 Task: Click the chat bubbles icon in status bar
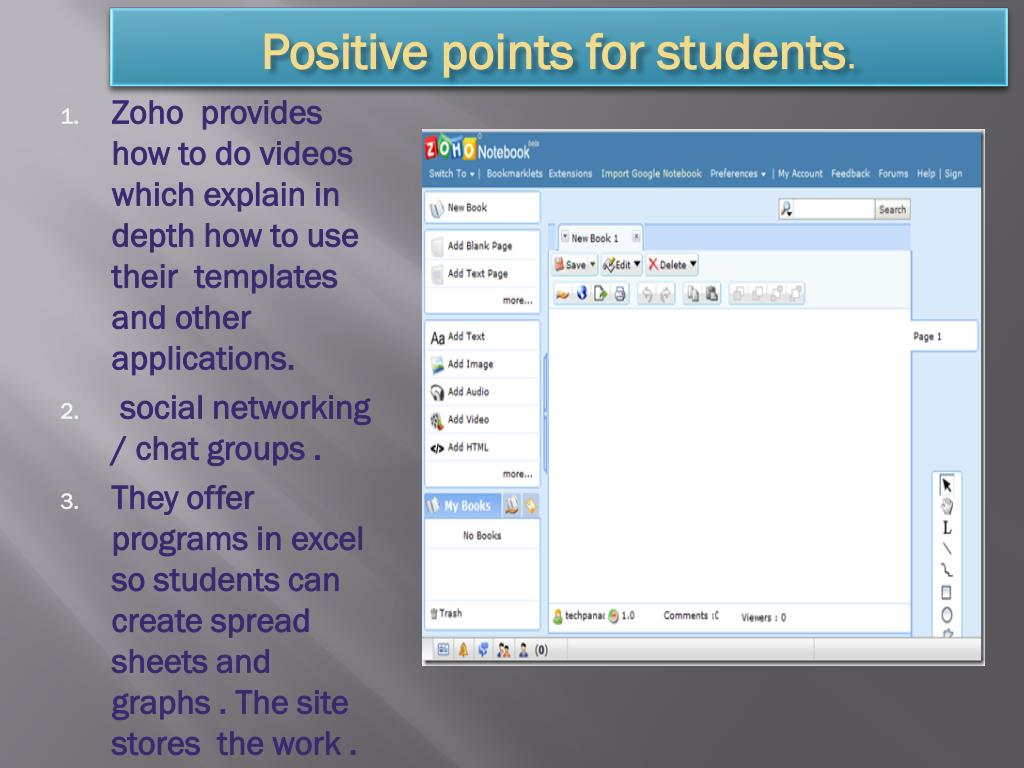(x=483, y=650)
